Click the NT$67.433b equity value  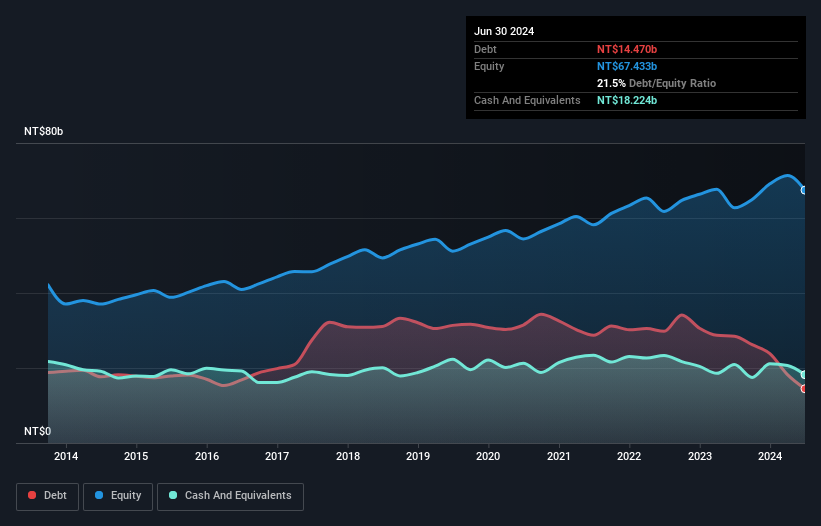click(x=627, y=66)
